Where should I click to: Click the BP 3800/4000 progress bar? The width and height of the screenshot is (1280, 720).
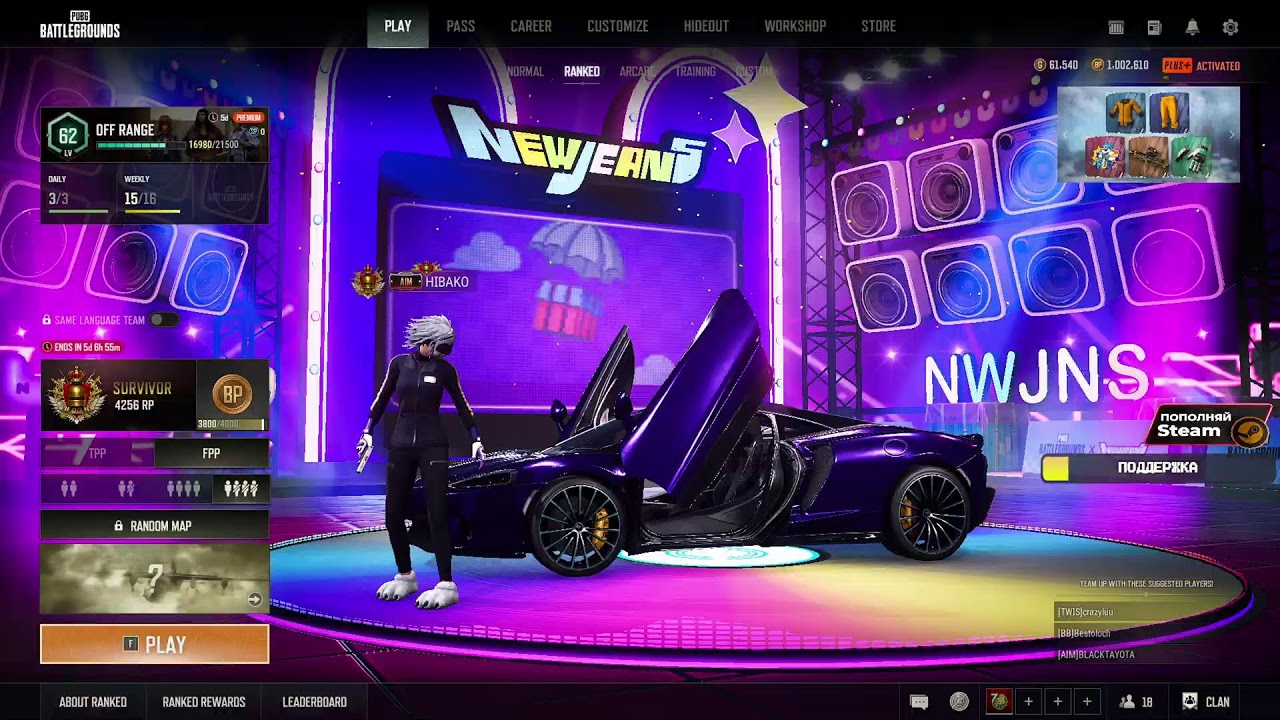click(232, 424)
